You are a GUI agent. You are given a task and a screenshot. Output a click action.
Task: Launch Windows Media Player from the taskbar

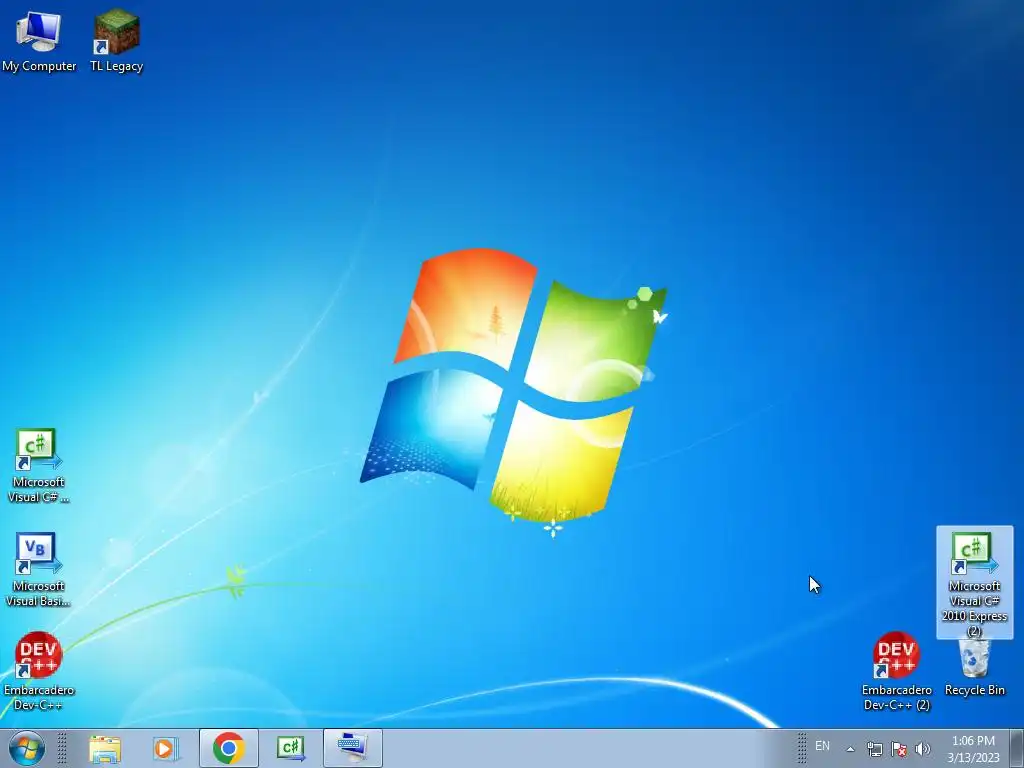tap(165, 748)
